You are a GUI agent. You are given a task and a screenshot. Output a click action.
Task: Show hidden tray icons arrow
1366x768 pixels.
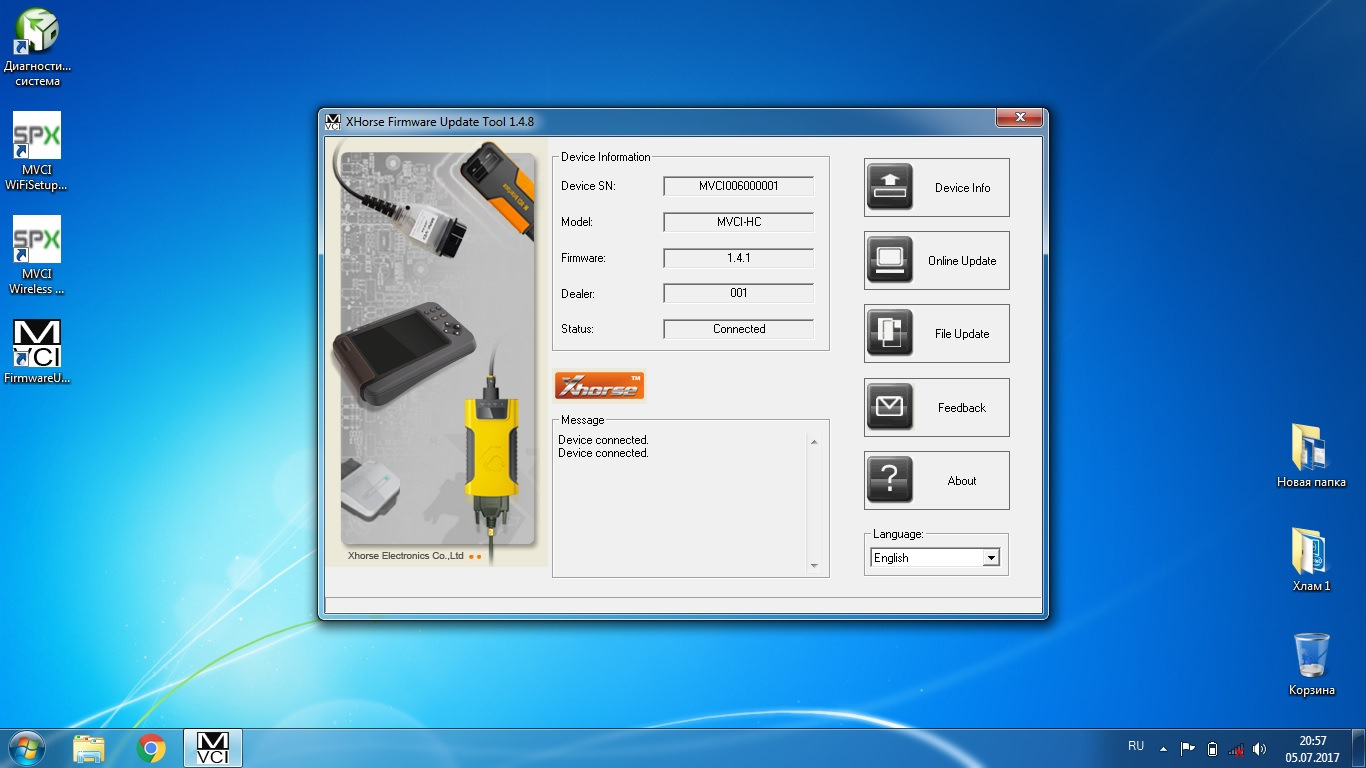coord(1163,748)
